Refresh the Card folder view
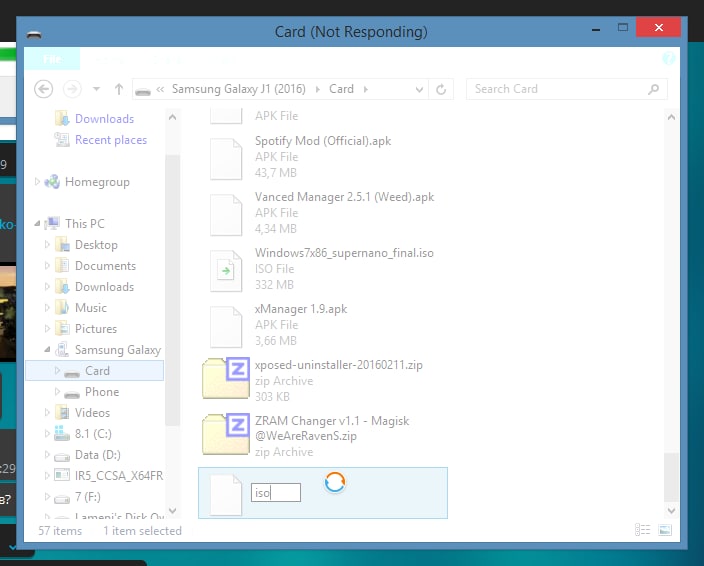This screenshot has height=566, width=704. point(441,89)
